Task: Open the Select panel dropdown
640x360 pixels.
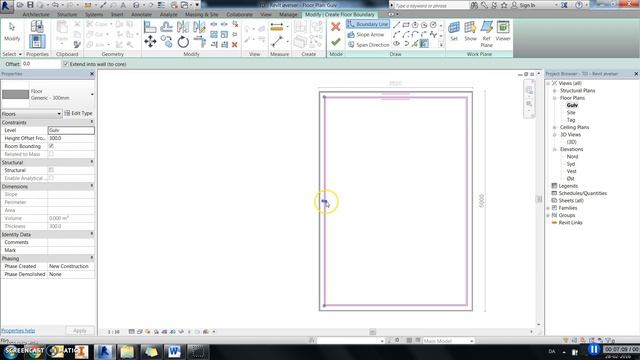Action: click(x=12, y=54)
